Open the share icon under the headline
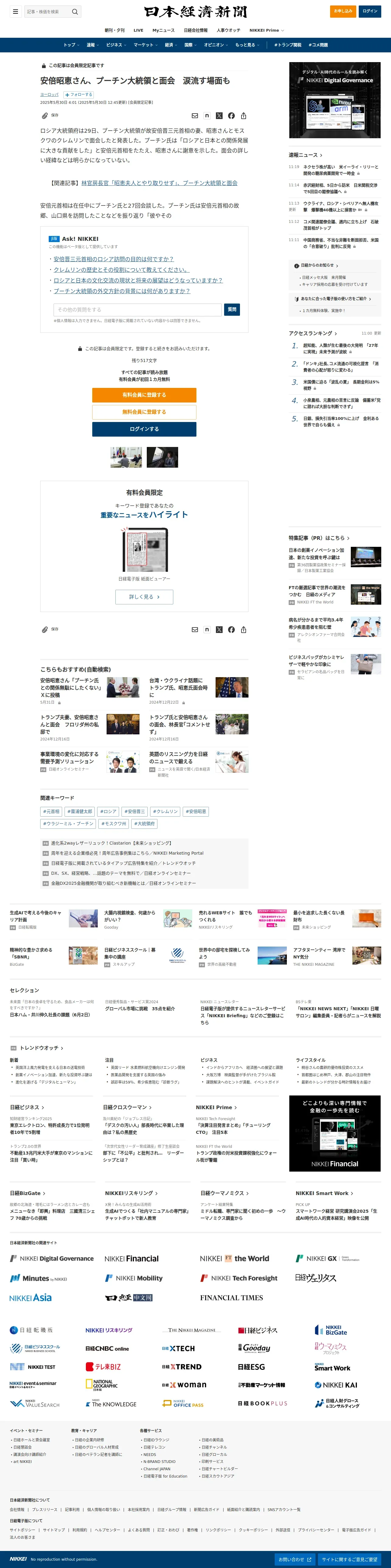The height and width of the screenshot is (1568, 391). point(244,116)
